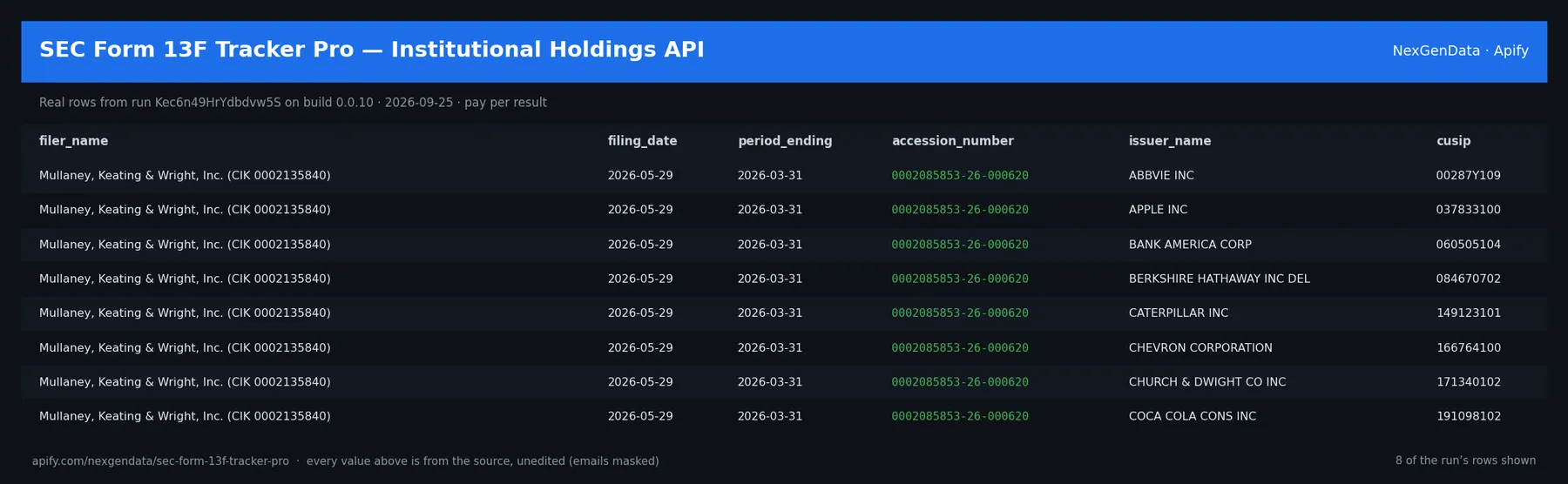Click filer name in the ABBVIE INC row
Viewport: 1568px width, 484px height.
pos(185,176)
